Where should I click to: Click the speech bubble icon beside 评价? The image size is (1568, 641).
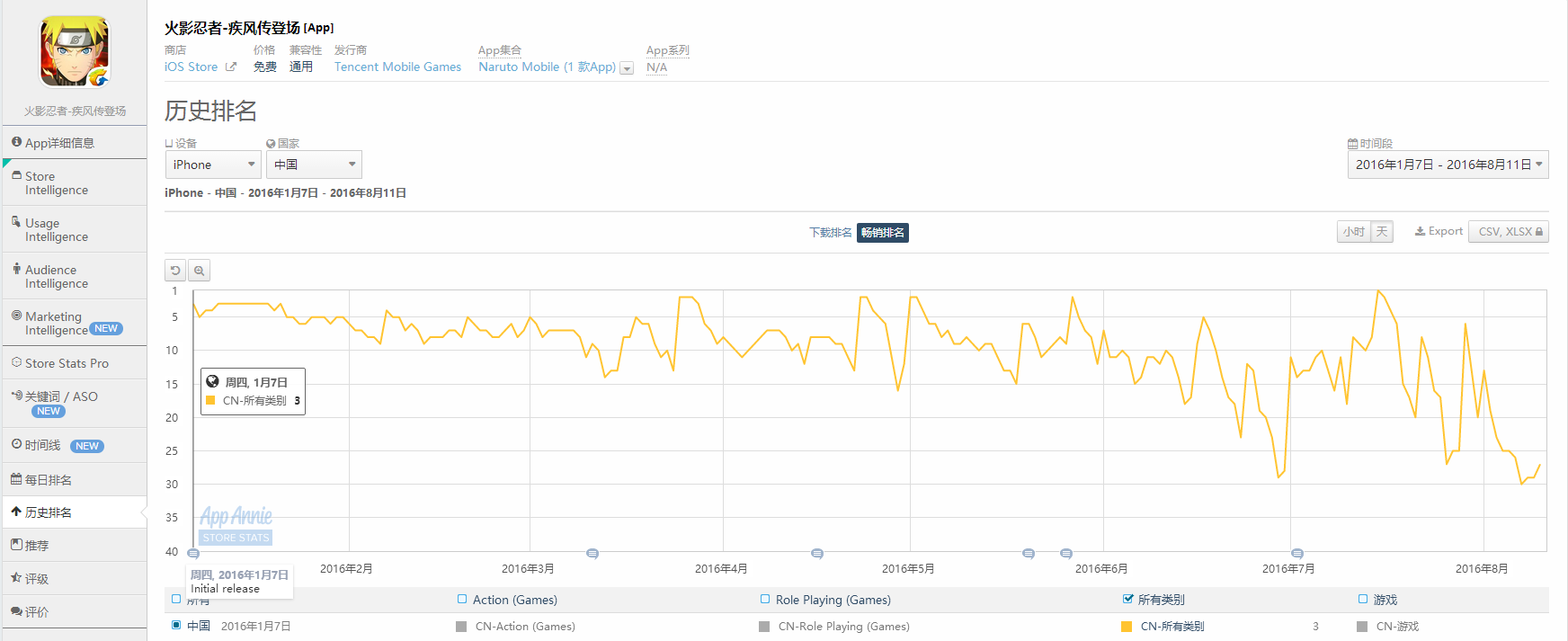(16, 611)
